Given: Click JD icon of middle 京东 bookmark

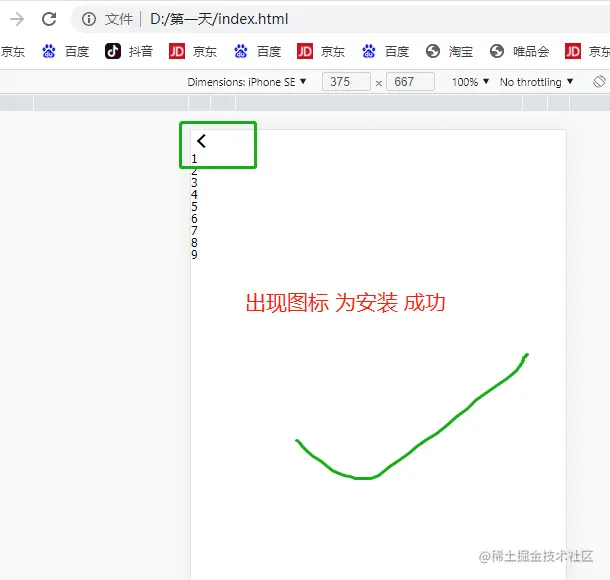Looking at the screenshot, I should 305,51.
